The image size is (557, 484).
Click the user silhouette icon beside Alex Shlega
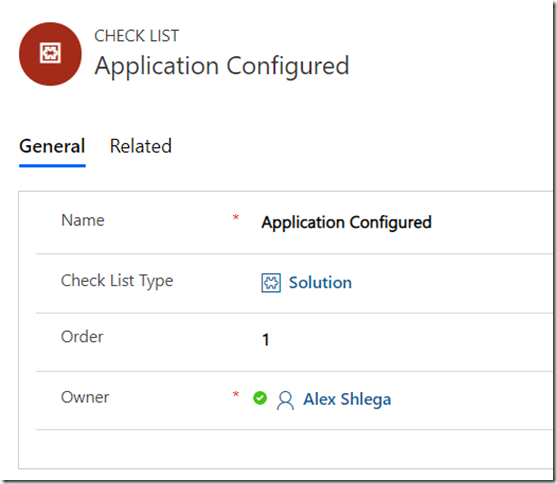(x=285, y=400)
